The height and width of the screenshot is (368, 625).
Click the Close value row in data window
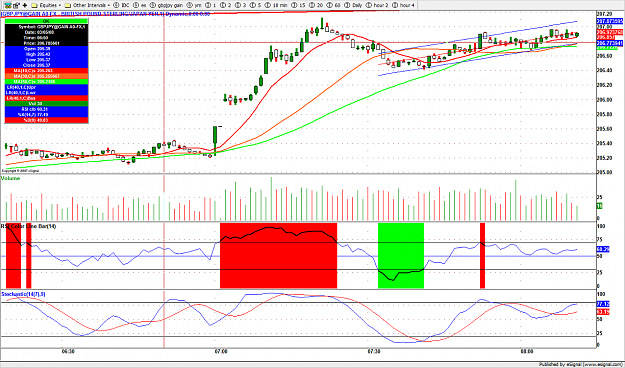46,65
